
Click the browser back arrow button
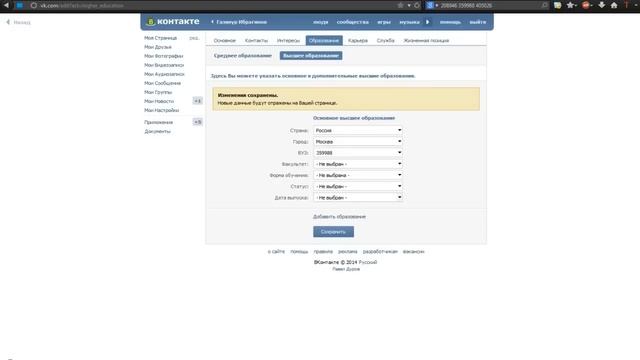click(6, 5)
